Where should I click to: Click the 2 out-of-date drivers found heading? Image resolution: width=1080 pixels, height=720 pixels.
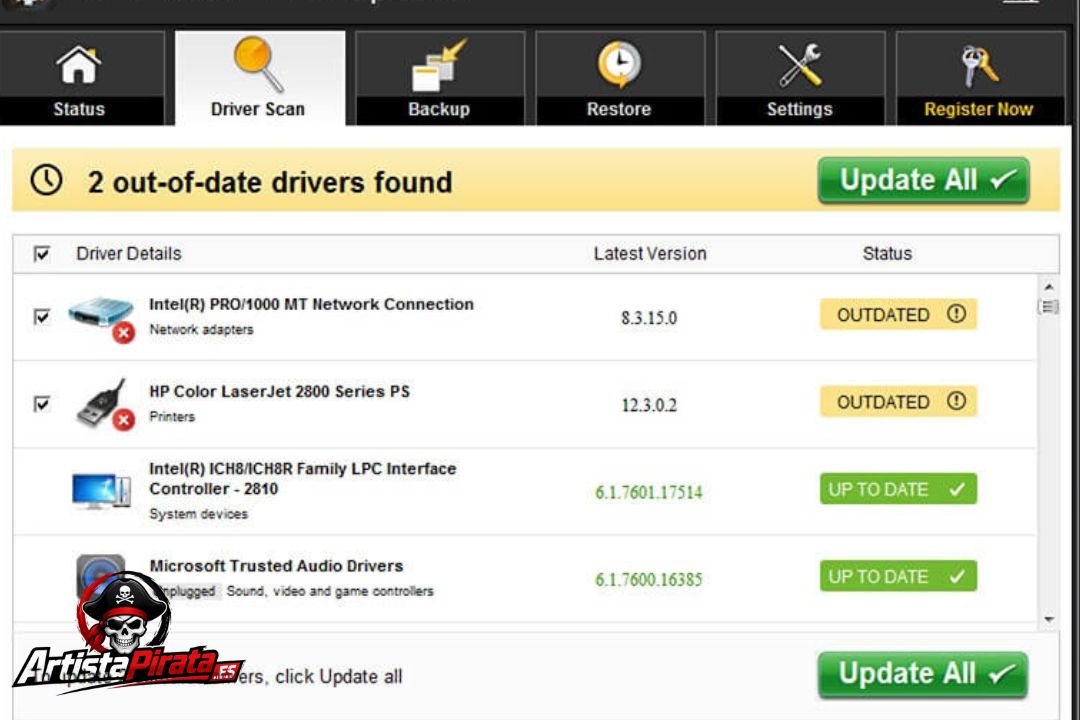(270, 183)
